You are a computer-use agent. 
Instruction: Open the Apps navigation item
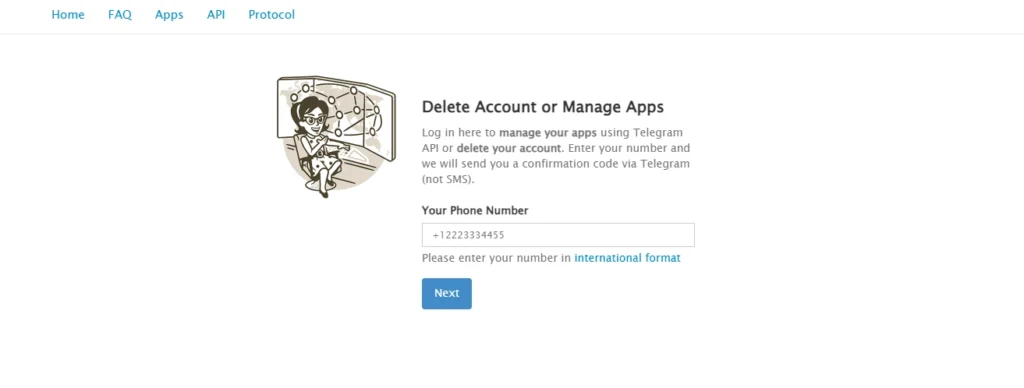coord(169,14)
